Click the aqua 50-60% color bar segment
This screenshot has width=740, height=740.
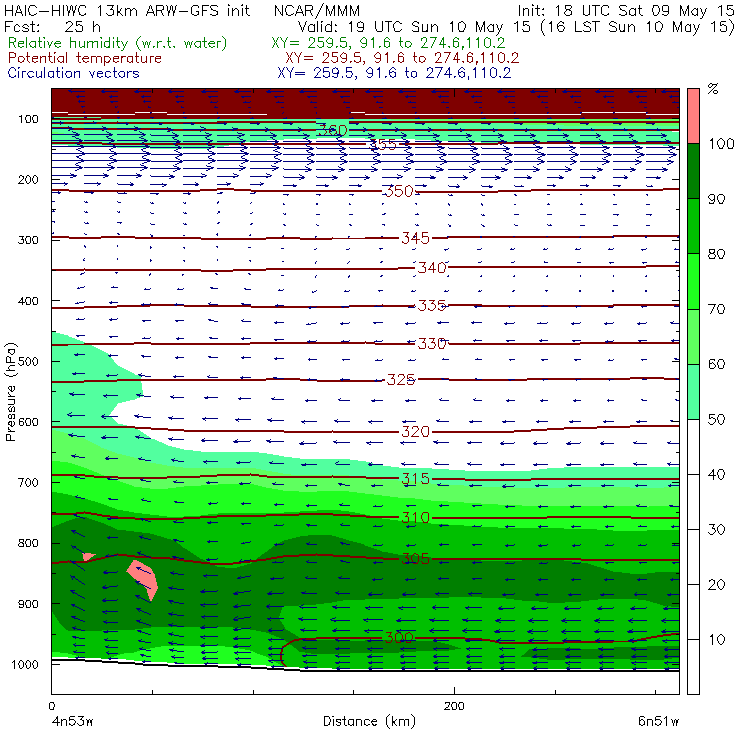pyautogui.click(x=693, y=392)
